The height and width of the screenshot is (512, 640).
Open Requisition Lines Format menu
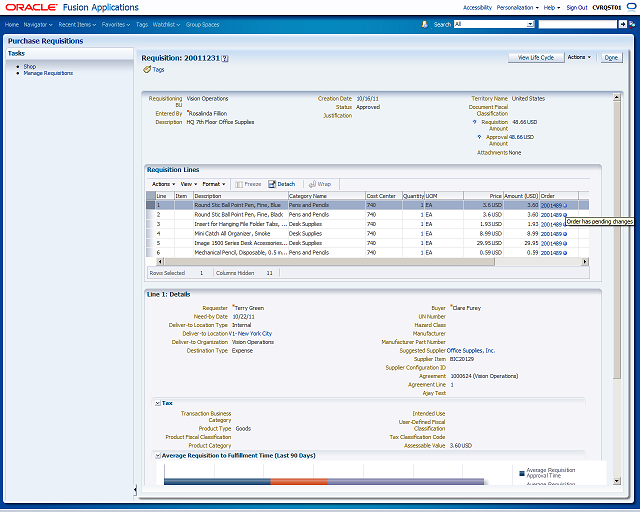214,184
